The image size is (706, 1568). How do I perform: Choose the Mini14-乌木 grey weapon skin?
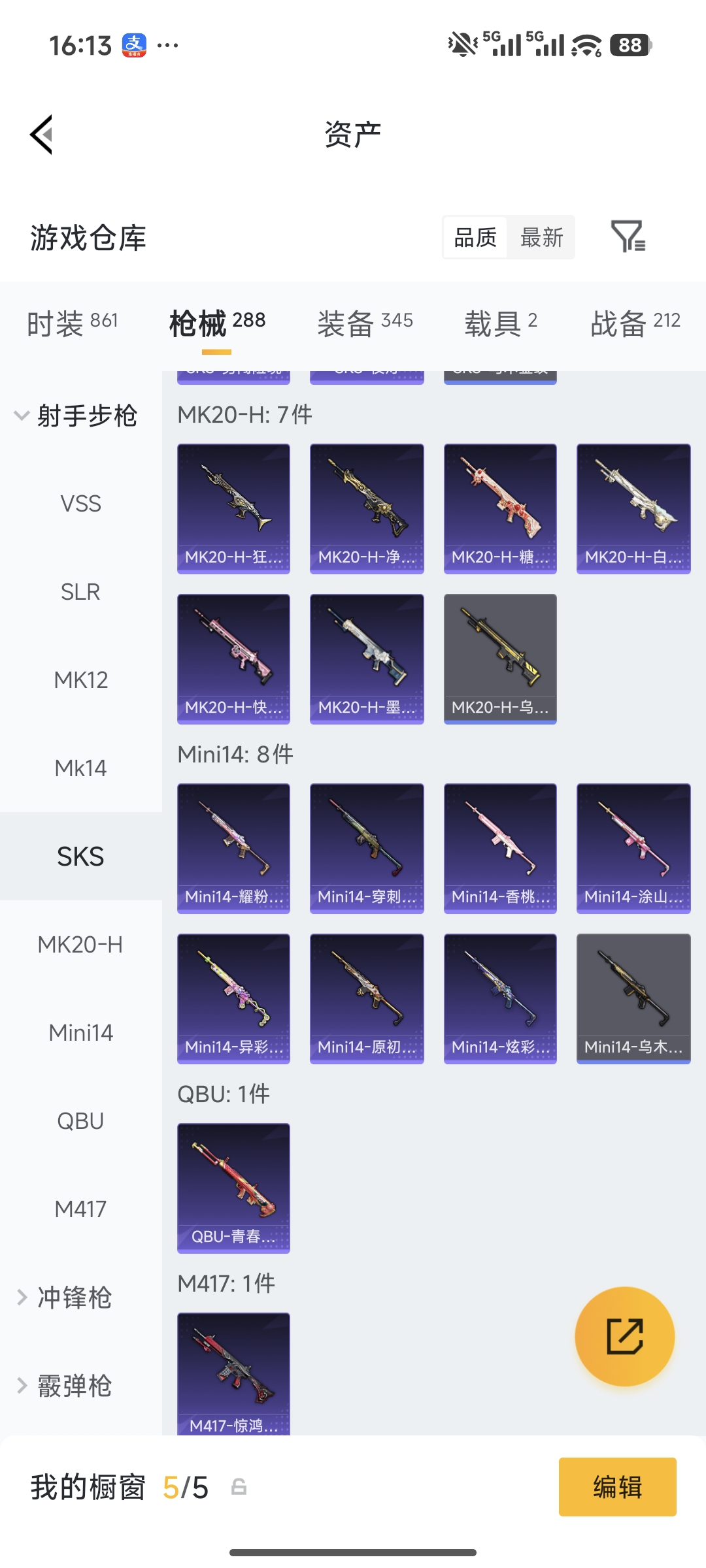click(633, 998)
